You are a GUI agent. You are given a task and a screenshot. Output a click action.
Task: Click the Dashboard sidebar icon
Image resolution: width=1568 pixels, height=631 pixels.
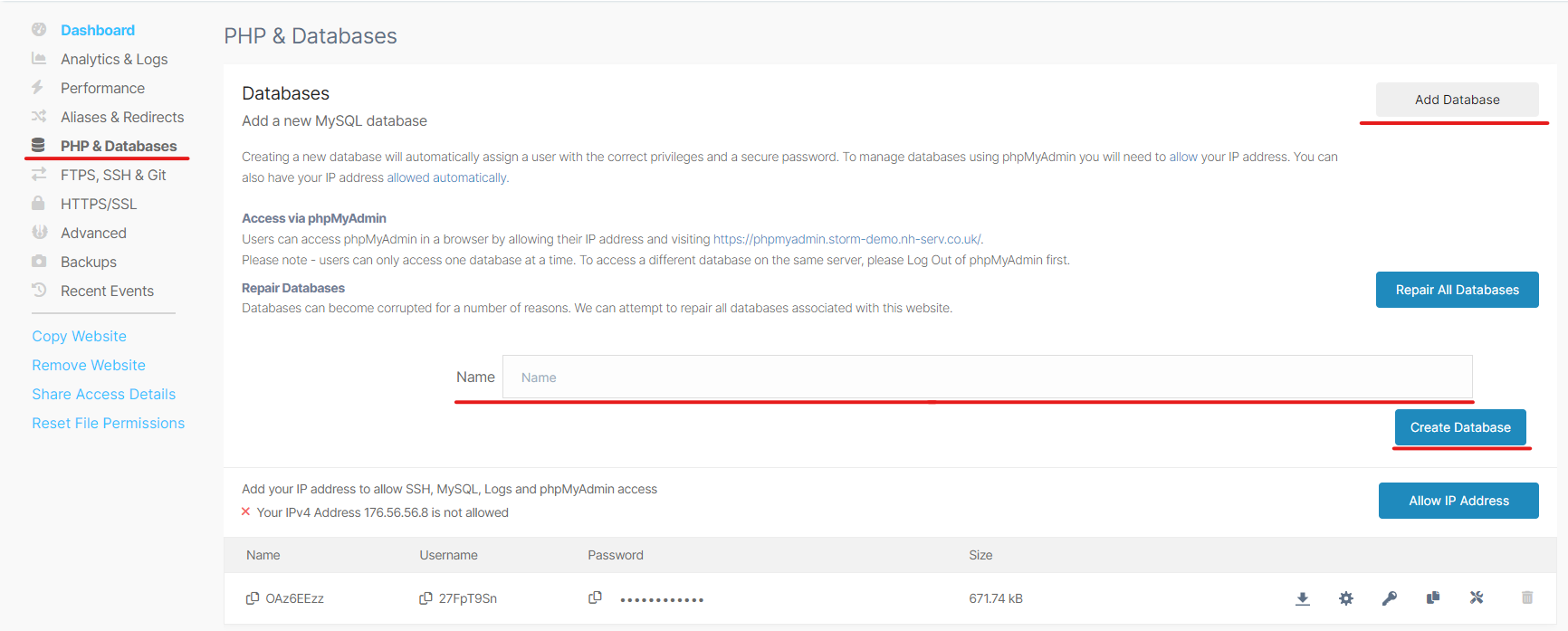[39, 29]
